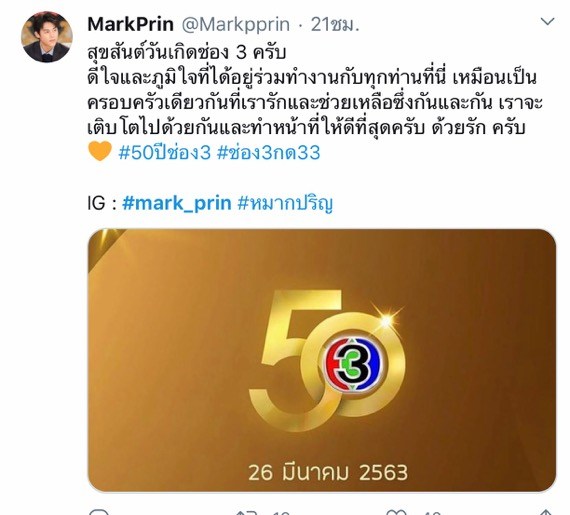Viewport: 570px width, 515px height.
Task: Click the like count number
Action: (x=433, y=512)
